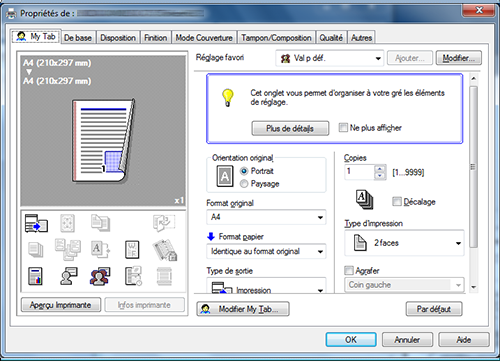The image size is (500, 362).
Task: Enable the Agrafer checkbox
Action: click(x=349, y=270)
